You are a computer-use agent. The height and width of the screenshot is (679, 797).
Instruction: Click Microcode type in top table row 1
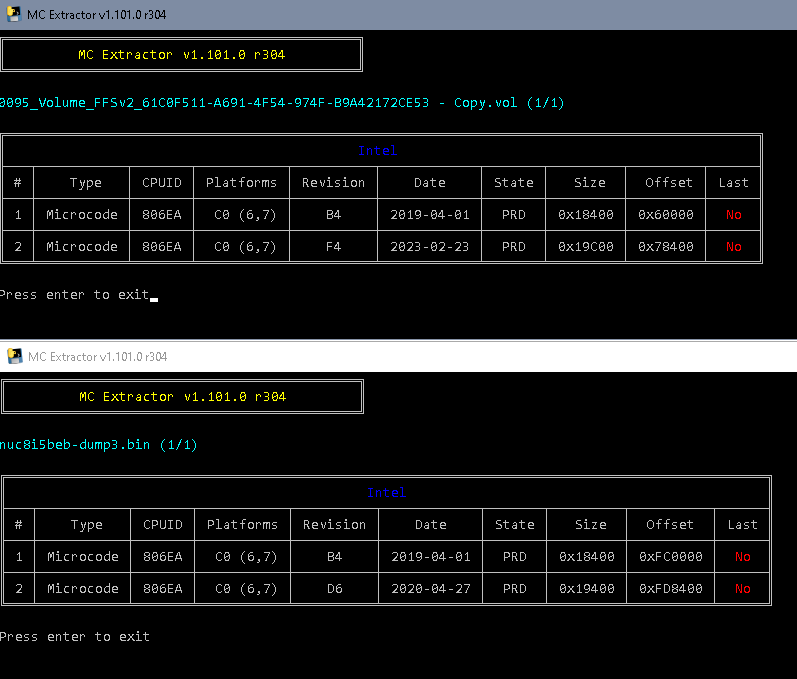(82, 214)
